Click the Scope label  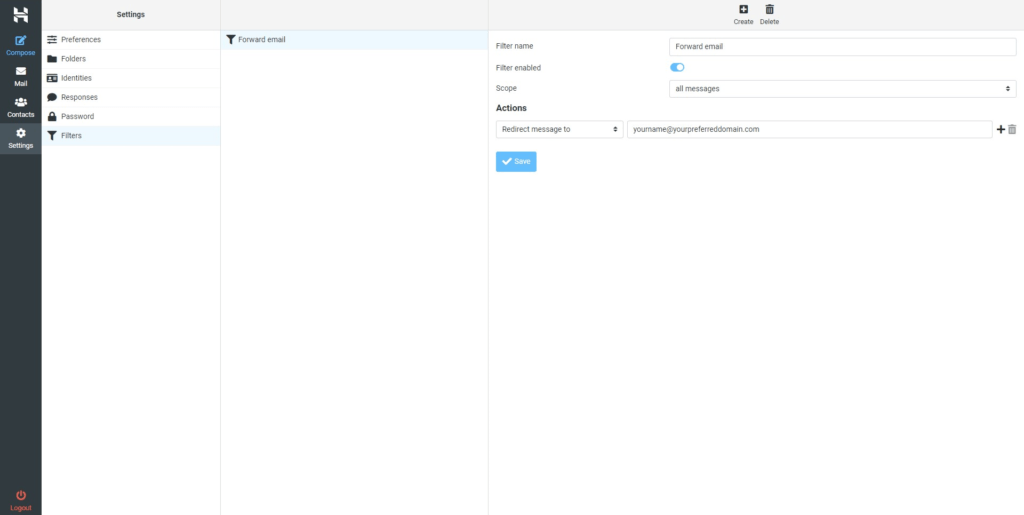[506, 88]
